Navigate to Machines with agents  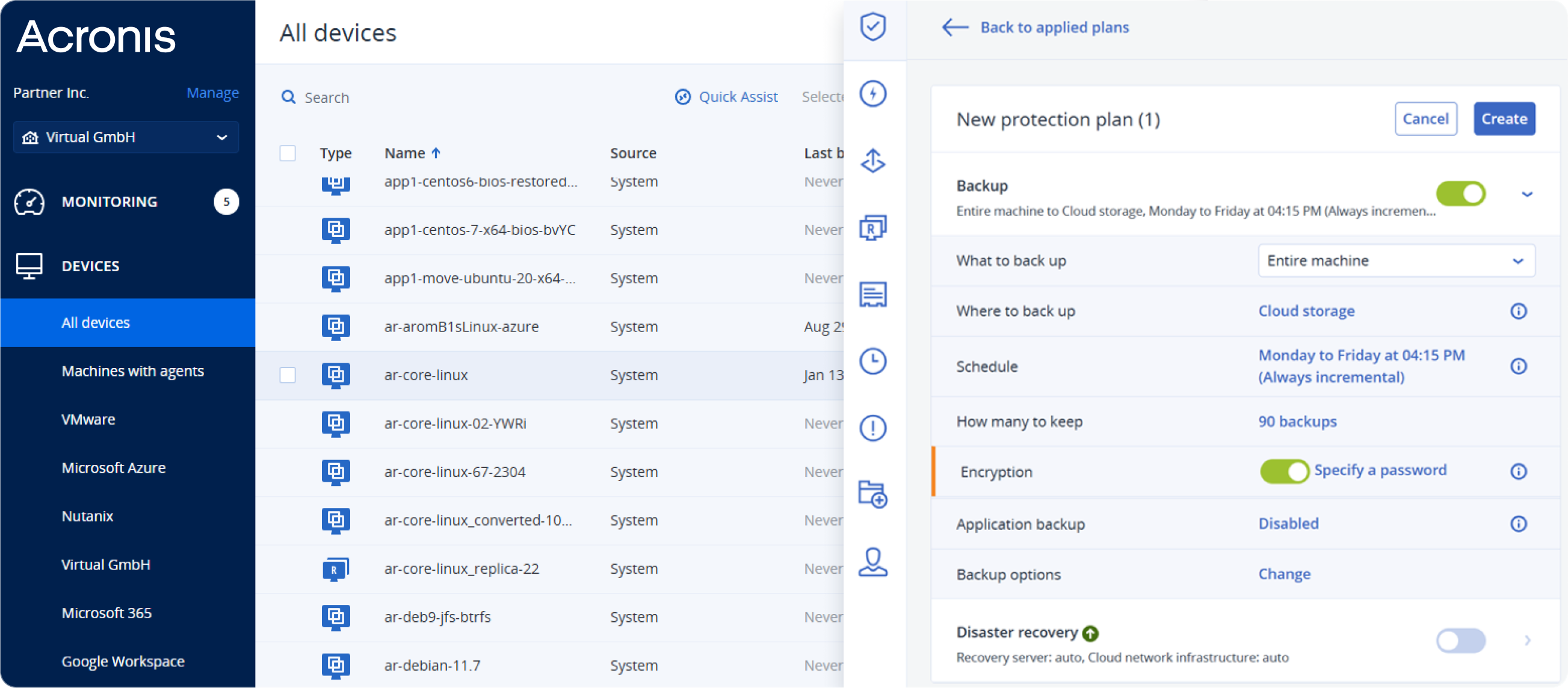133,371
